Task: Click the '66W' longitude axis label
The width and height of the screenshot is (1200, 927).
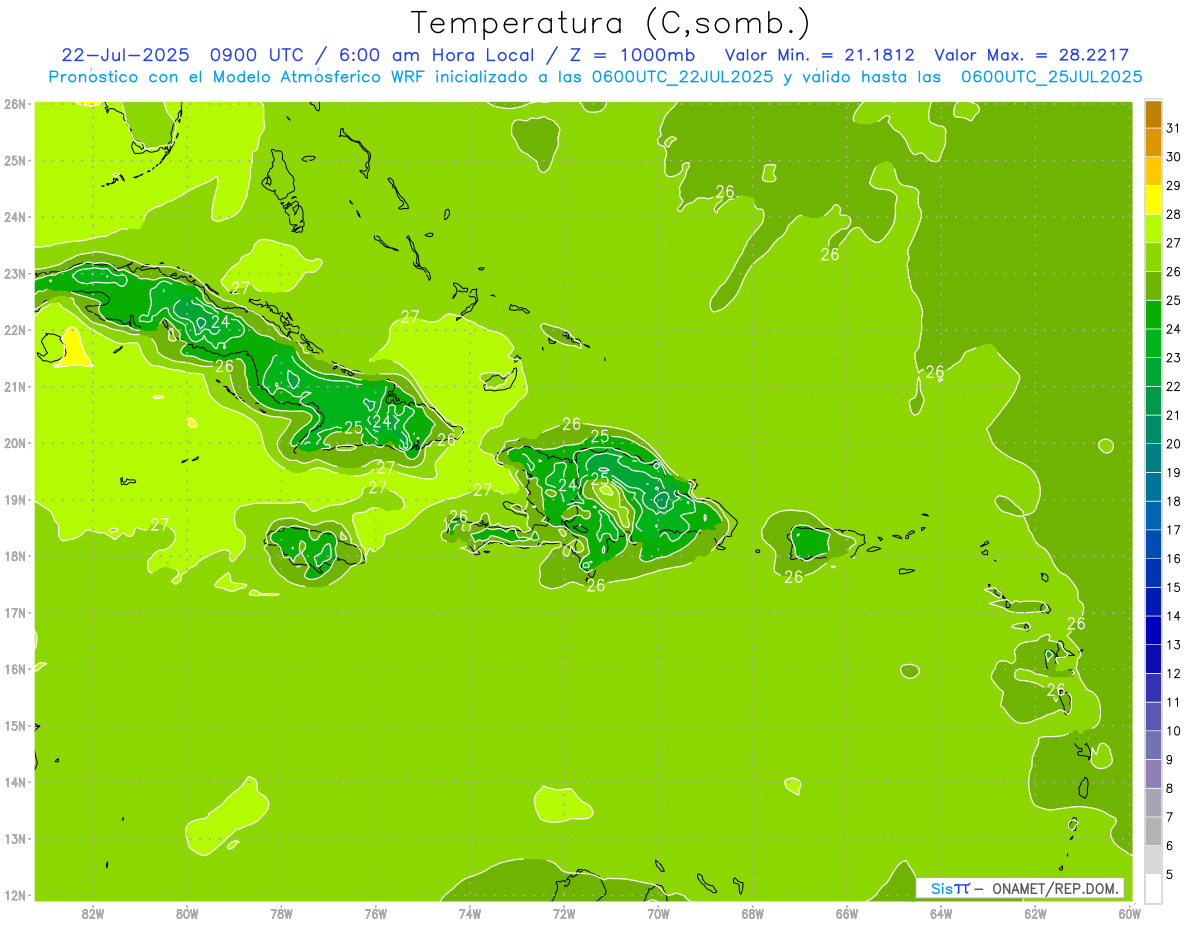Action: pos(847,913)
